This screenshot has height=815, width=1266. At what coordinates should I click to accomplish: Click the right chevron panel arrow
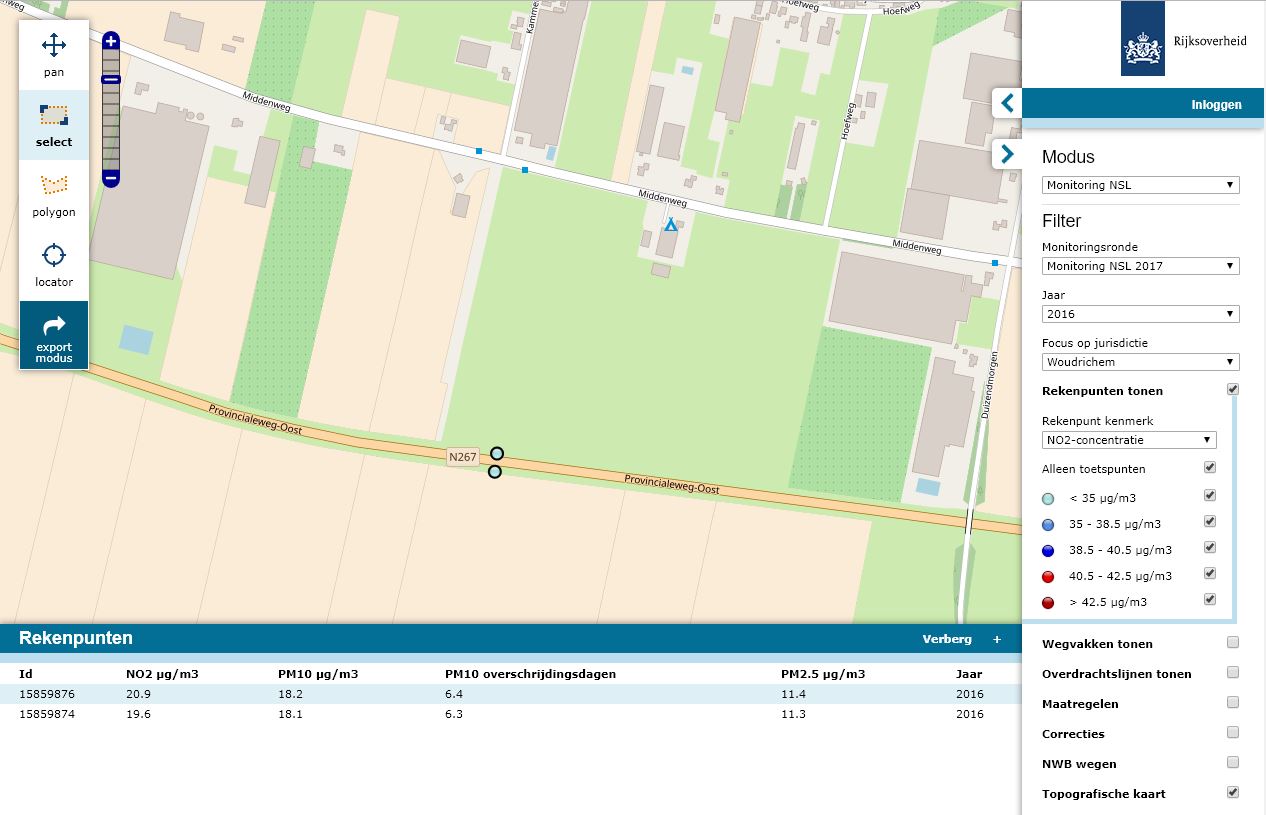coord(1007,154)
